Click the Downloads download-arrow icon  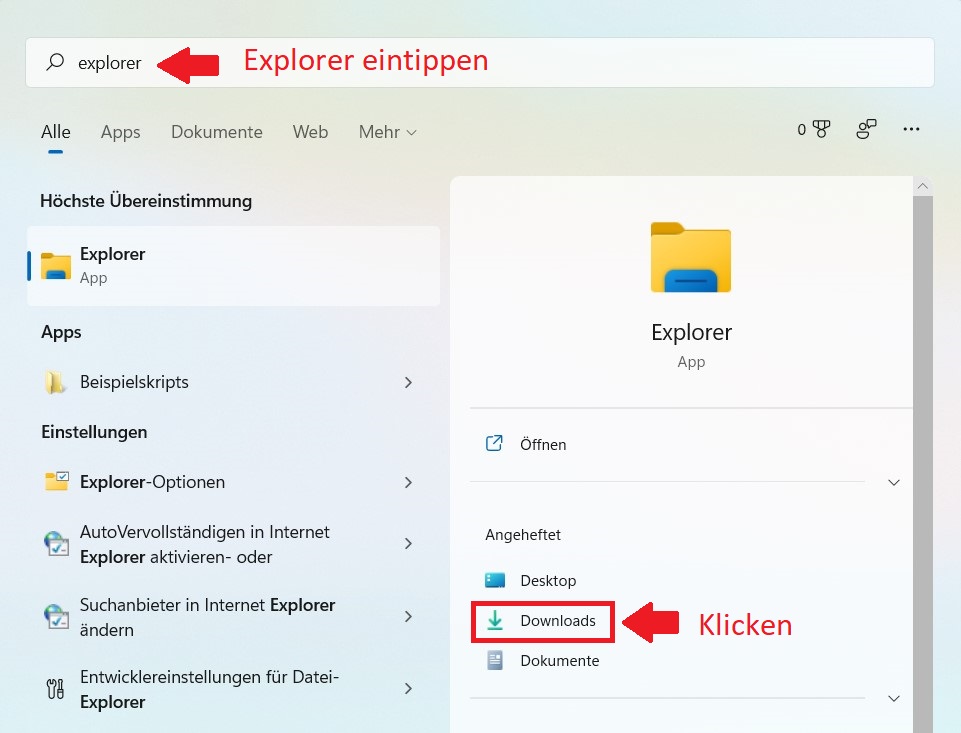coord(495,621)
